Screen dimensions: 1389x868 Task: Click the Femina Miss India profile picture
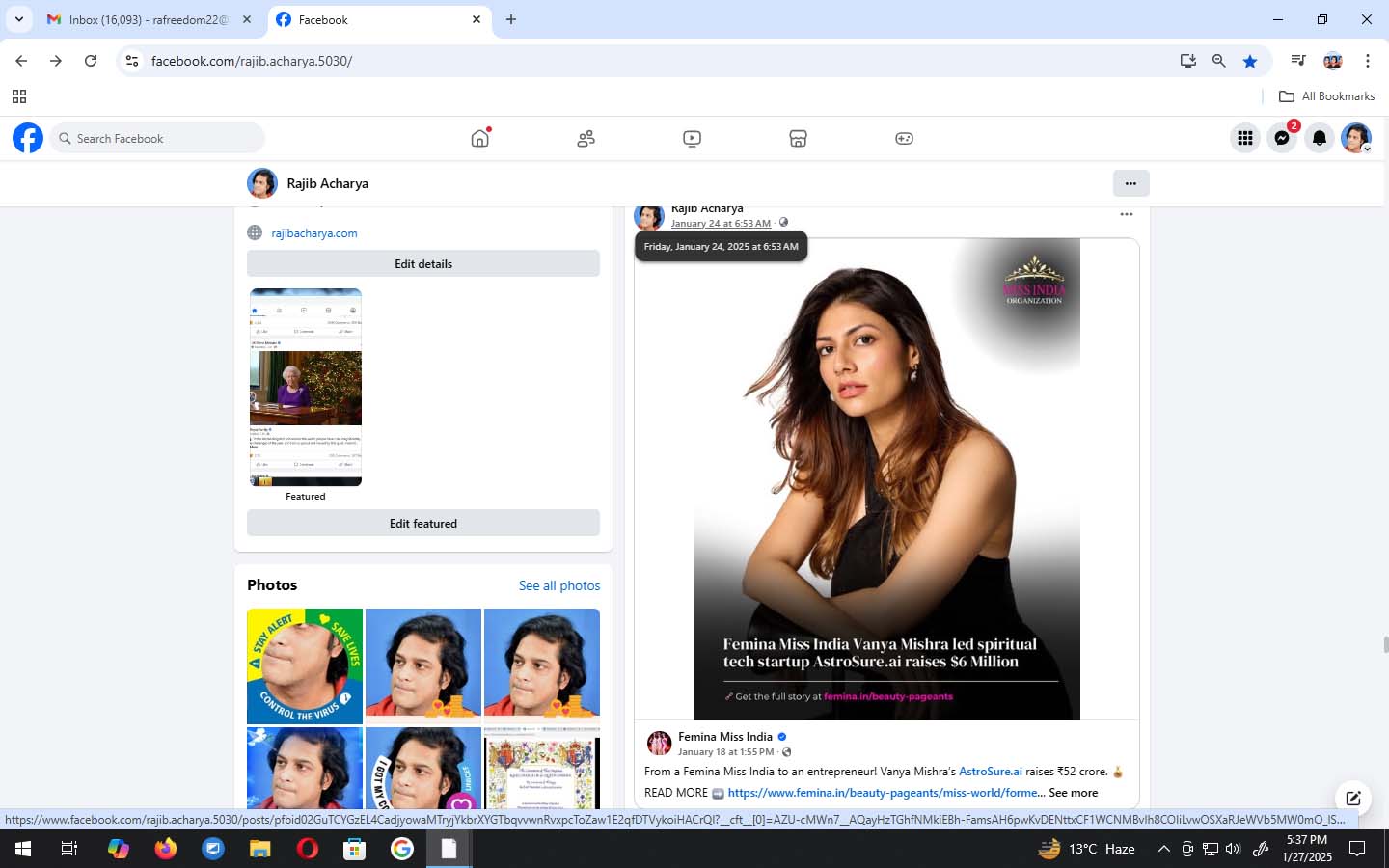click(x=659, y=743)
